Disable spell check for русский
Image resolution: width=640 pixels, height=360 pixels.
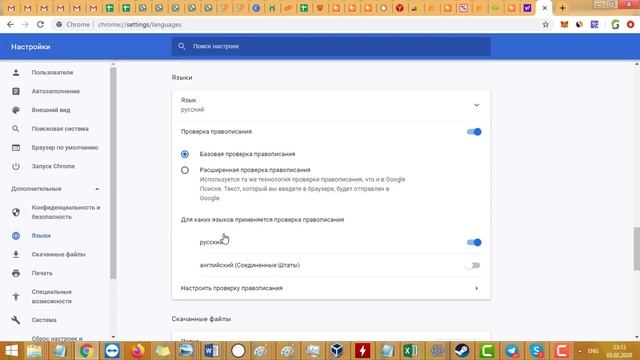pos(474,242)
